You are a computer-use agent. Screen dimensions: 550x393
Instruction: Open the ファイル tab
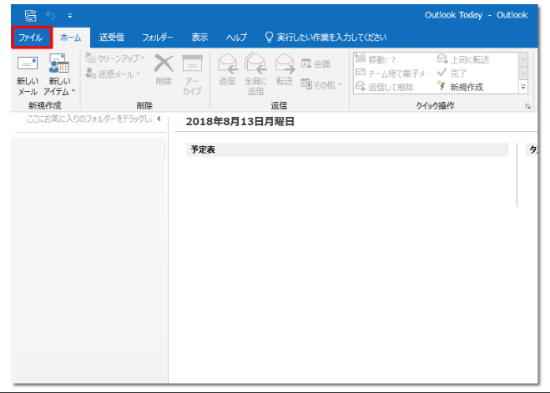click(31, 37)
